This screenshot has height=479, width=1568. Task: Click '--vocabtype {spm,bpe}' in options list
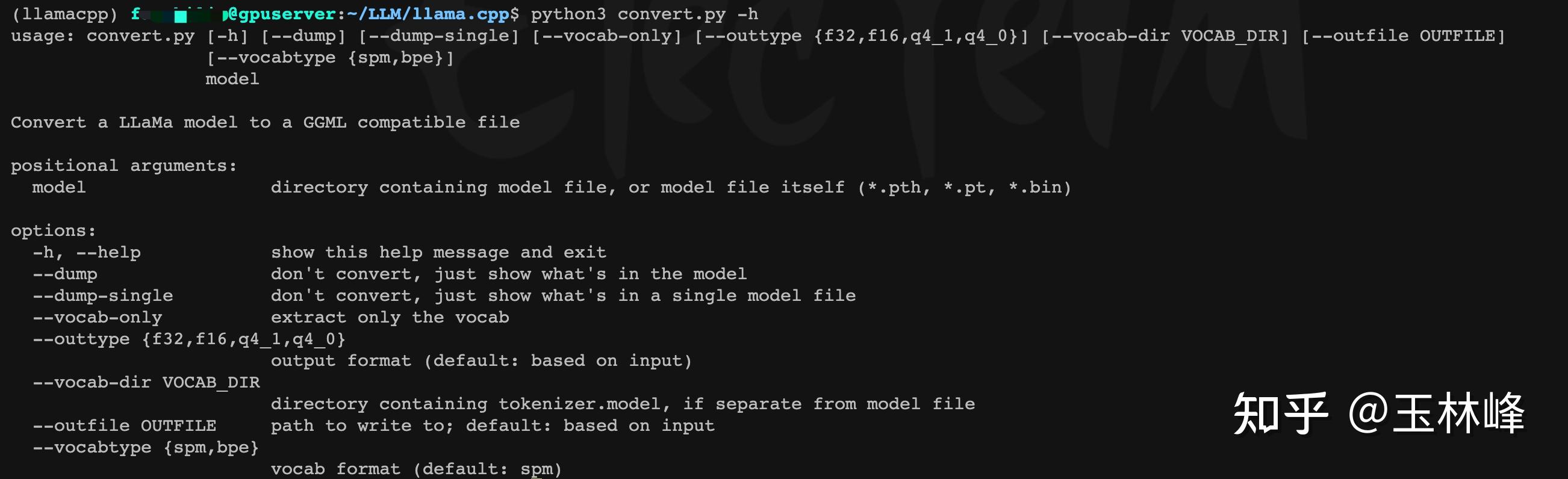coord(146,447)
